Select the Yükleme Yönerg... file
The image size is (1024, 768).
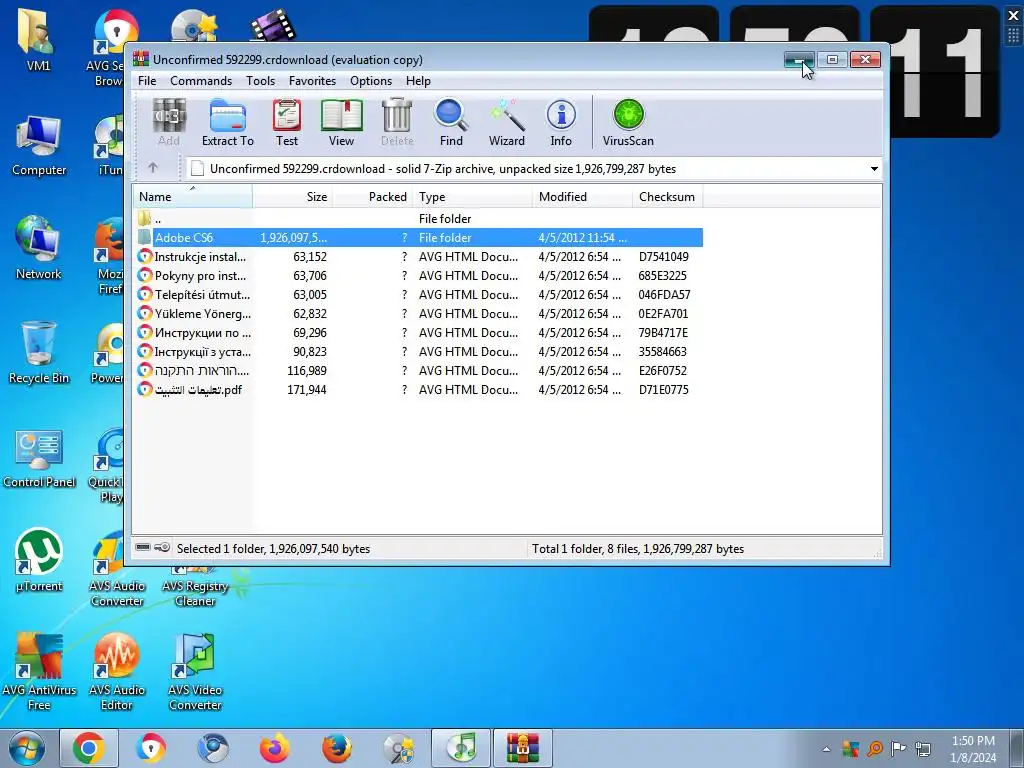tap(418, 313)
